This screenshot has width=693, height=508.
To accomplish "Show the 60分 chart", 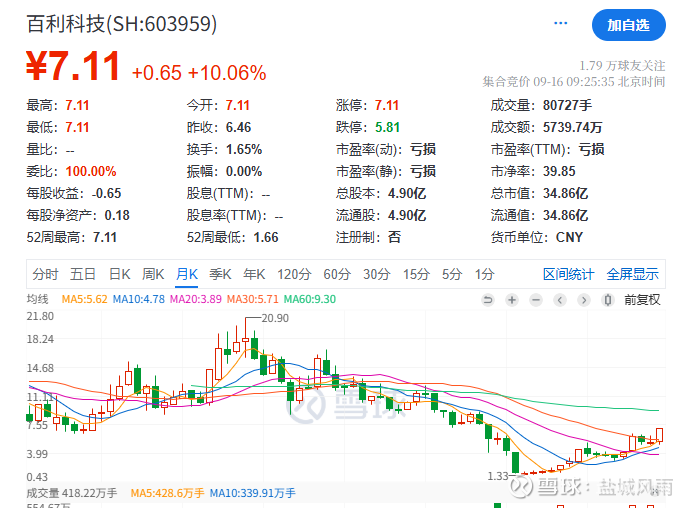I will [x=337, y=274].
